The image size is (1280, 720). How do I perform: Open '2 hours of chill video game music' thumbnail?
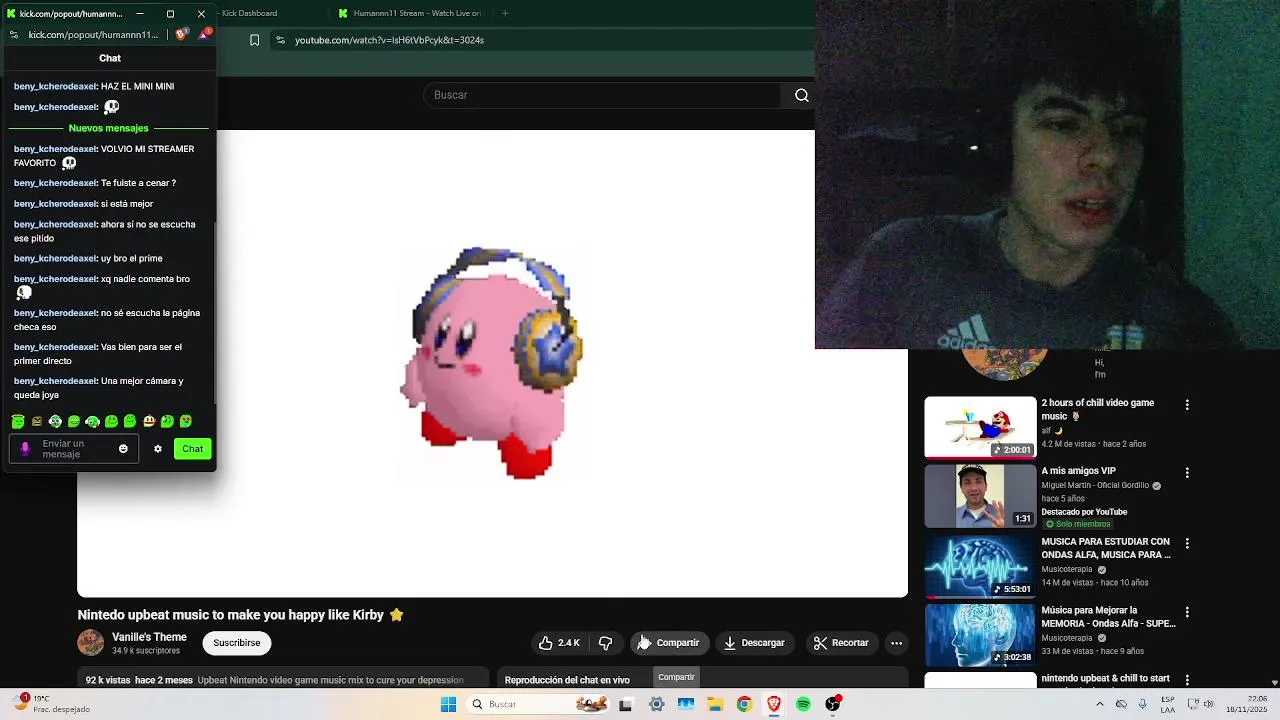pos(980,428)
